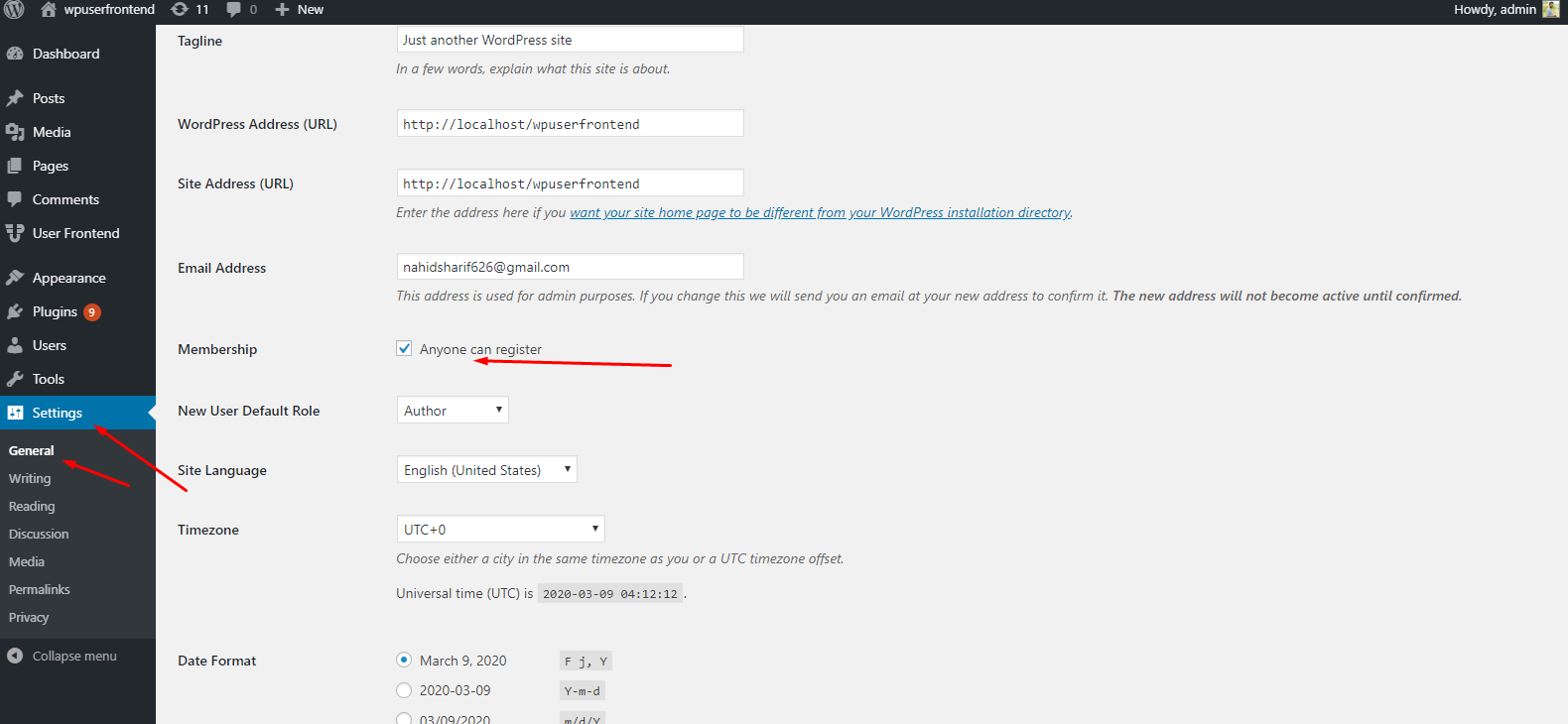Click the Email Address input field
Viewport: 1568px width, 724px height.
click(x=570, y=267)
